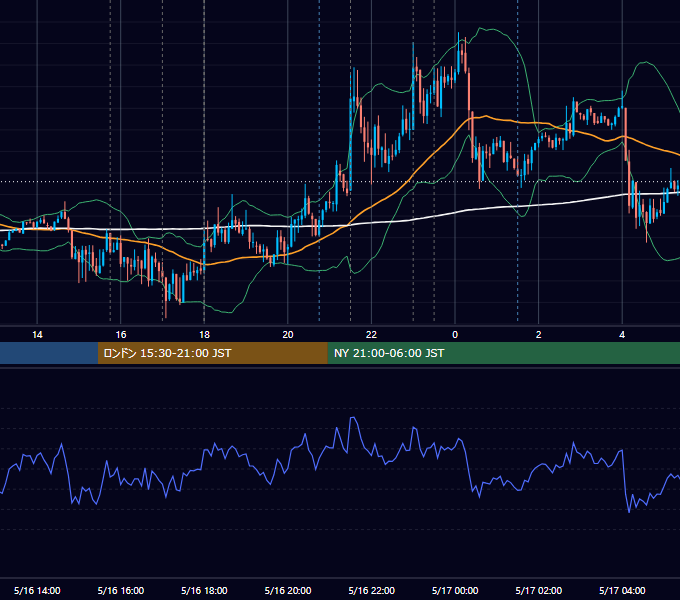
Task: Click the hour 4 axis label
Action: pos(622,335)
